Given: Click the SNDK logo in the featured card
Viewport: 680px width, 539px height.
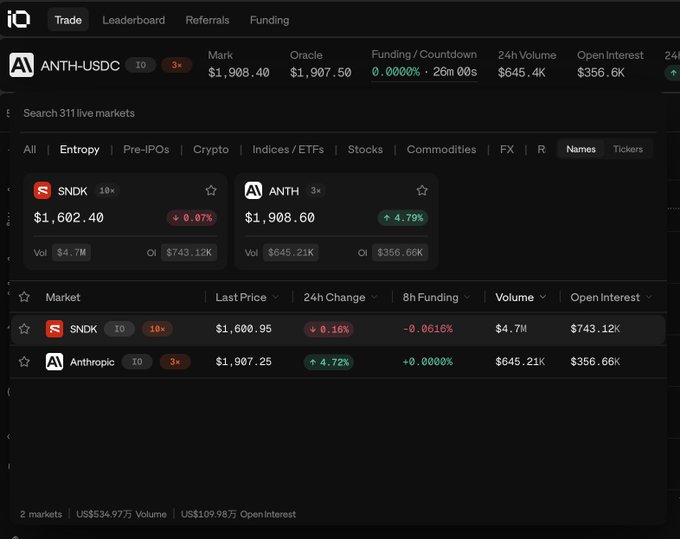Looking at the screenshot, I should (x=42, y=190).
